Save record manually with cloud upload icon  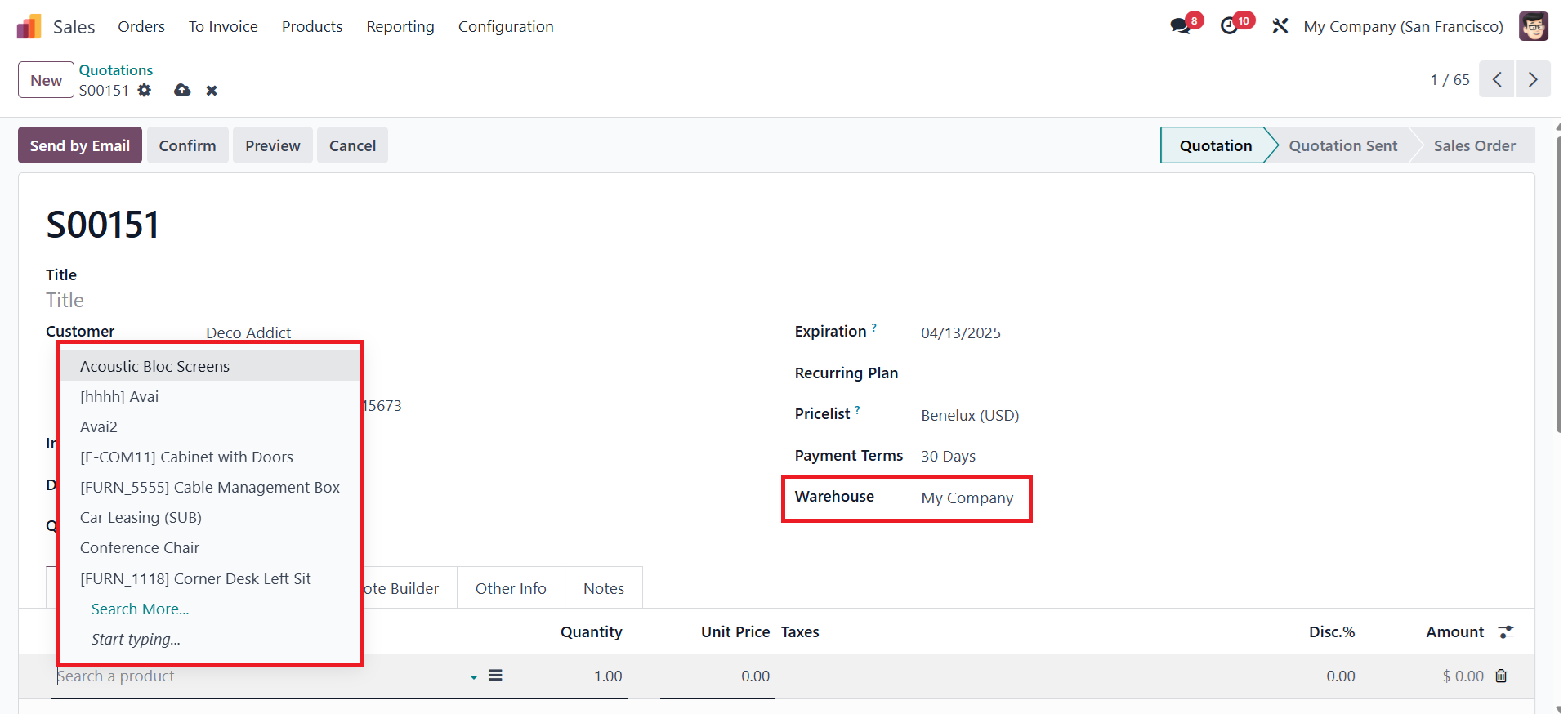(x=182, y=90)
